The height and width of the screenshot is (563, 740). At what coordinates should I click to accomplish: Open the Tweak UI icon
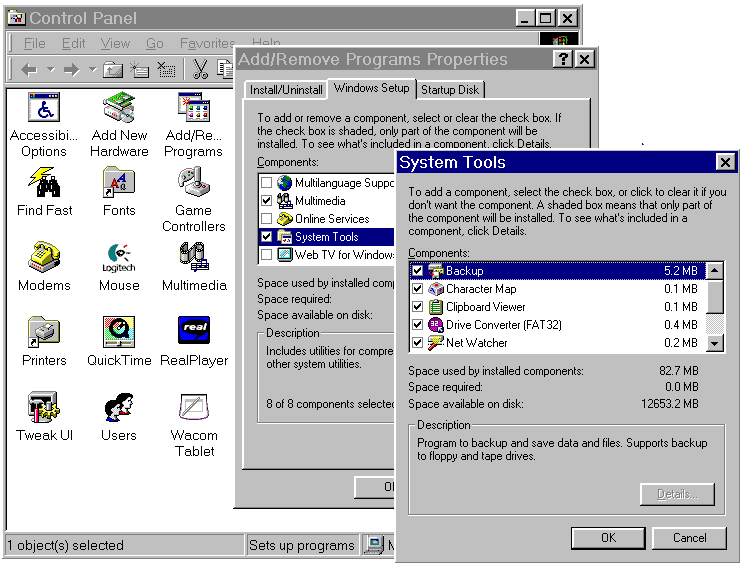44,409
